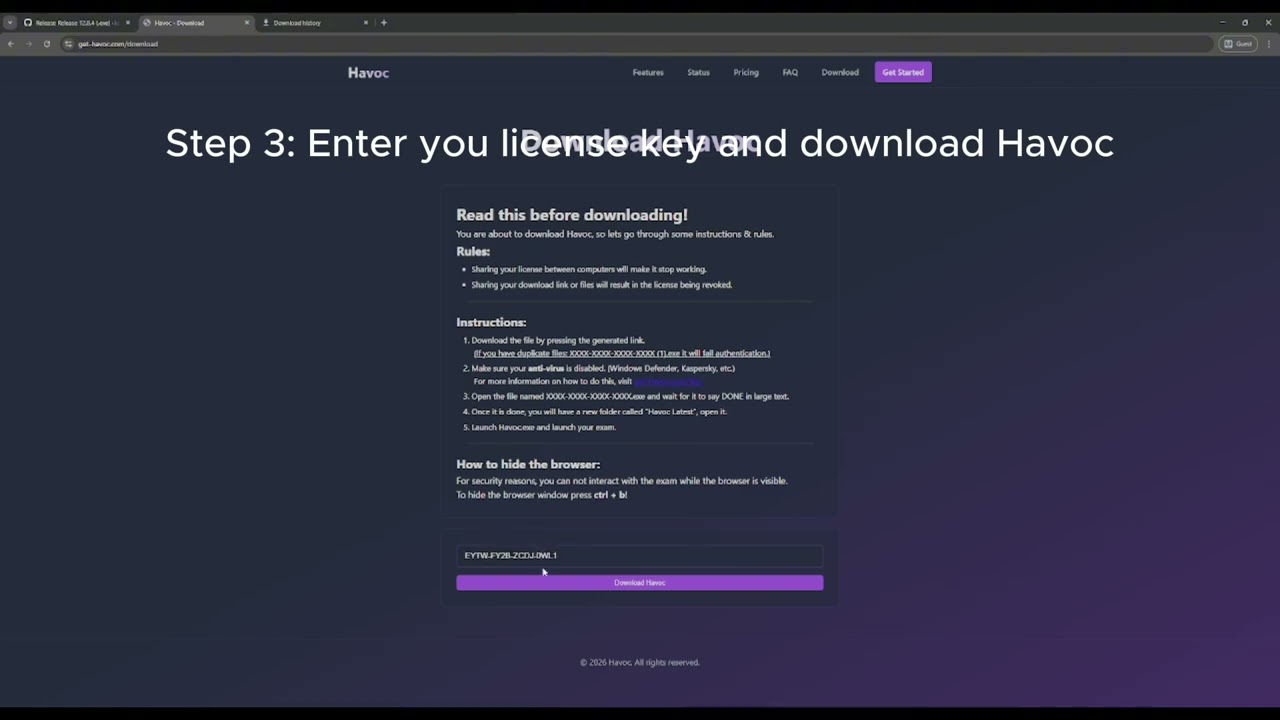Viewport: 1280px width, 720px height.
Task: Click the GitHub favicon on first tab
Action: tap(28, 22)
